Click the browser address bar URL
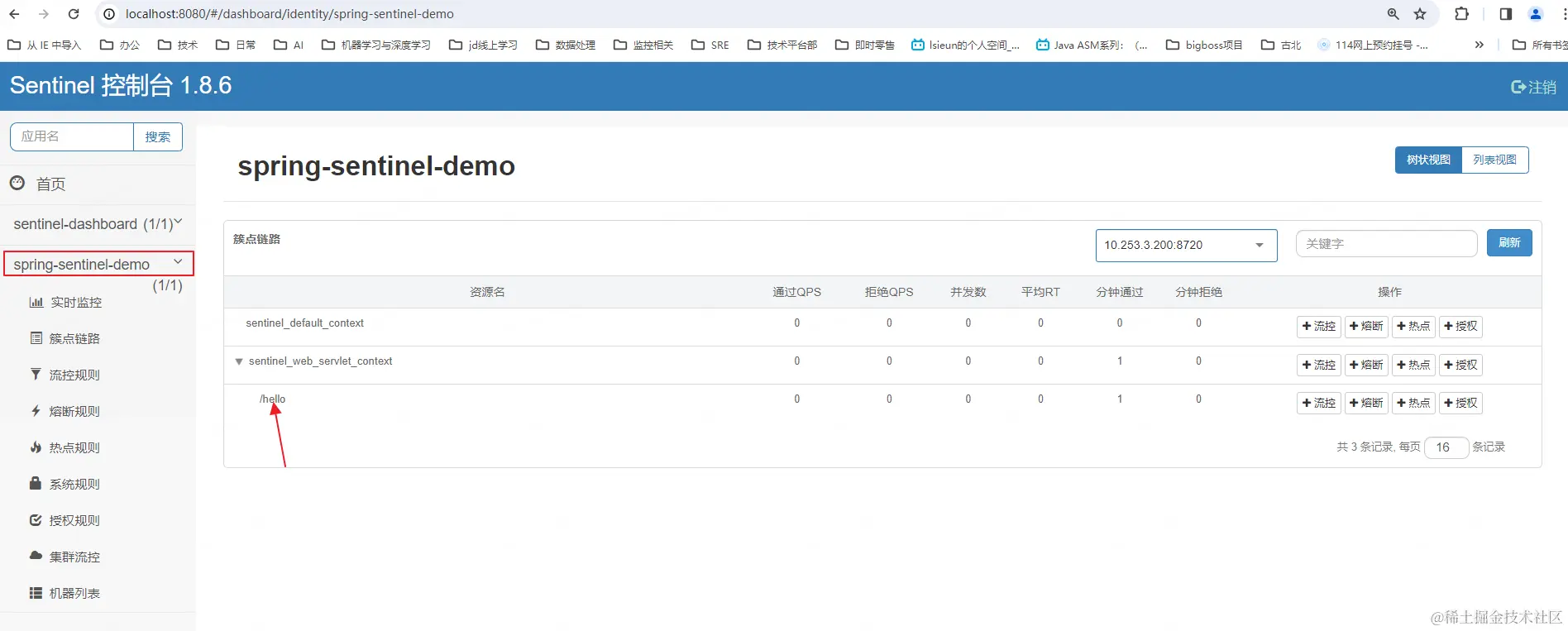Image resolution: width=1568 pixels, height=631 pixels. [289, 14]
